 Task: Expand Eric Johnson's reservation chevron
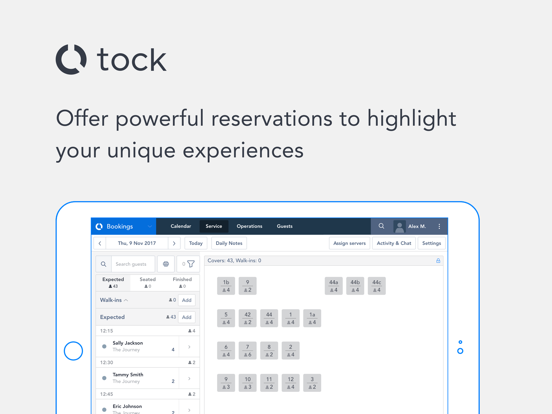189,410
